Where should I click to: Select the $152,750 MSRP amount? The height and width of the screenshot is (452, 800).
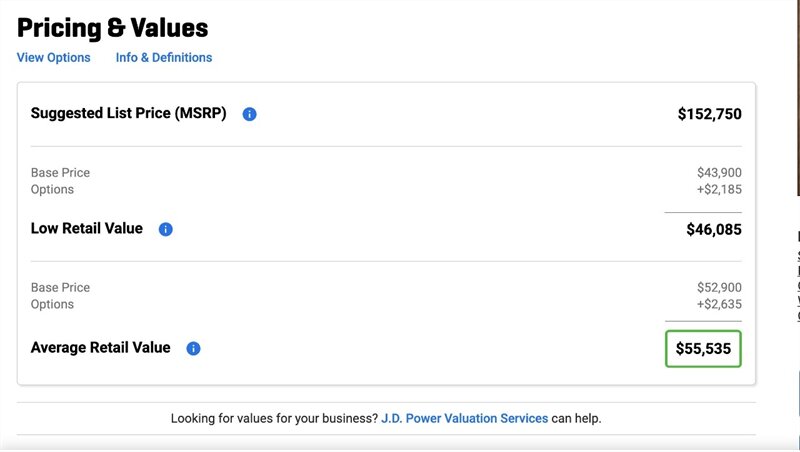[709, 114]
